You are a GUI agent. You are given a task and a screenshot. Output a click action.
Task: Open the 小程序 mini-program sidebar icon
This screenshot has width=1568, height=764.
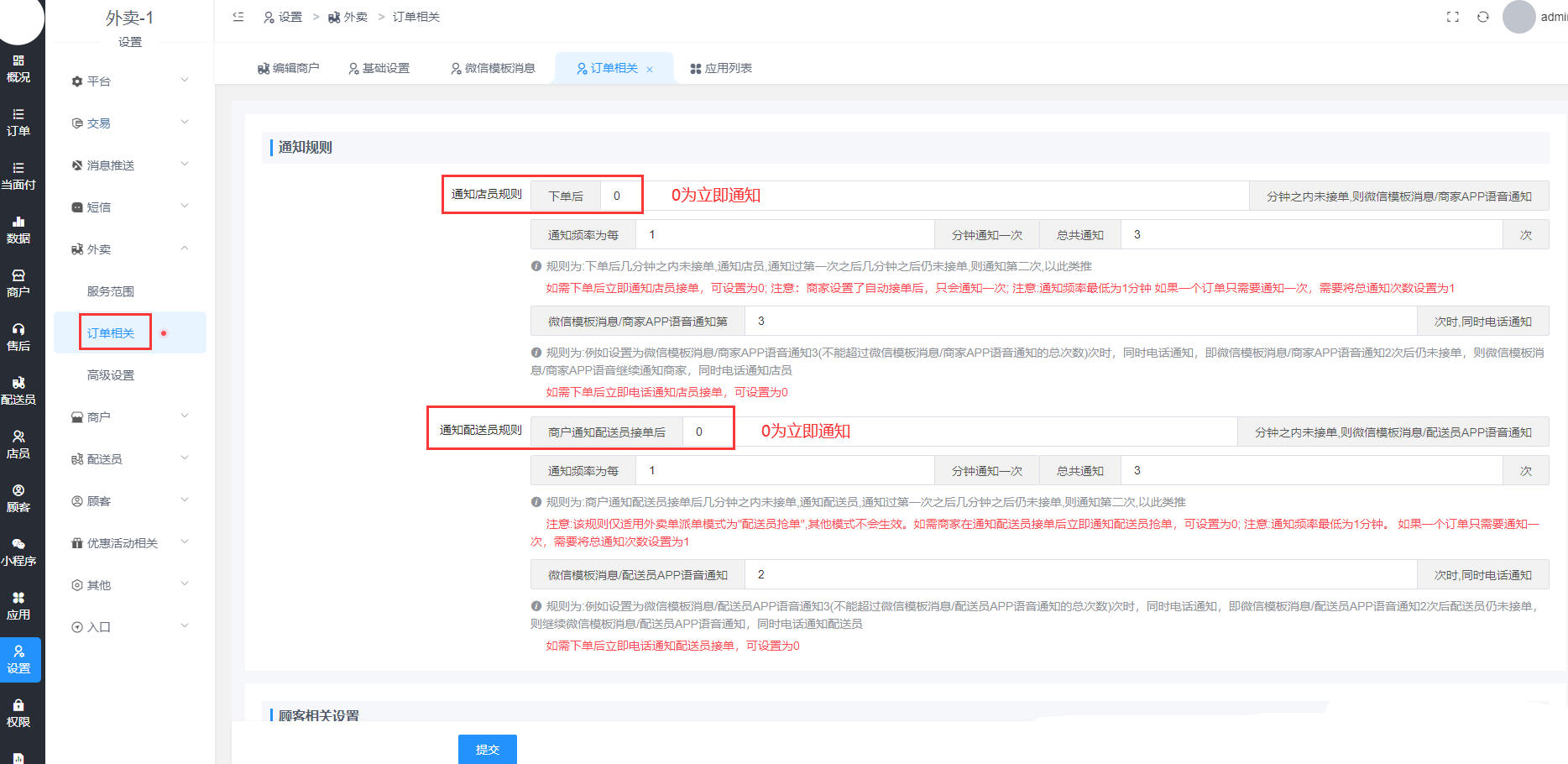point(18,552)
